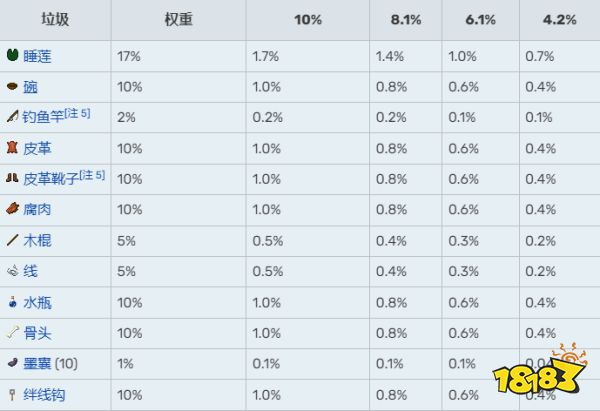Click the leather item icon
The width and height of the screenshot is (600, 411).
[x=13, y=148]
